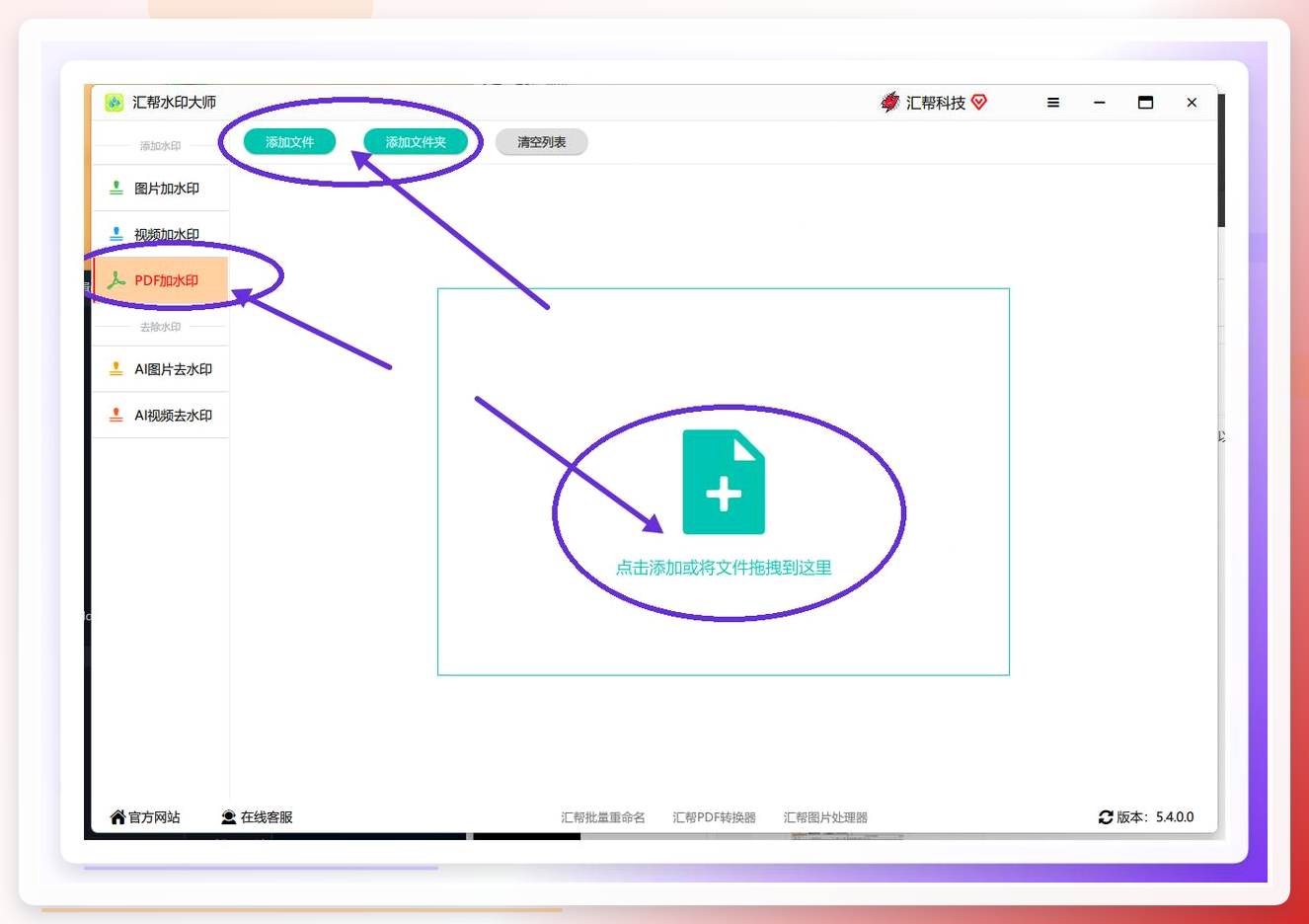
Task: Click the refresh icon beside 版本
Action: 1106,817
